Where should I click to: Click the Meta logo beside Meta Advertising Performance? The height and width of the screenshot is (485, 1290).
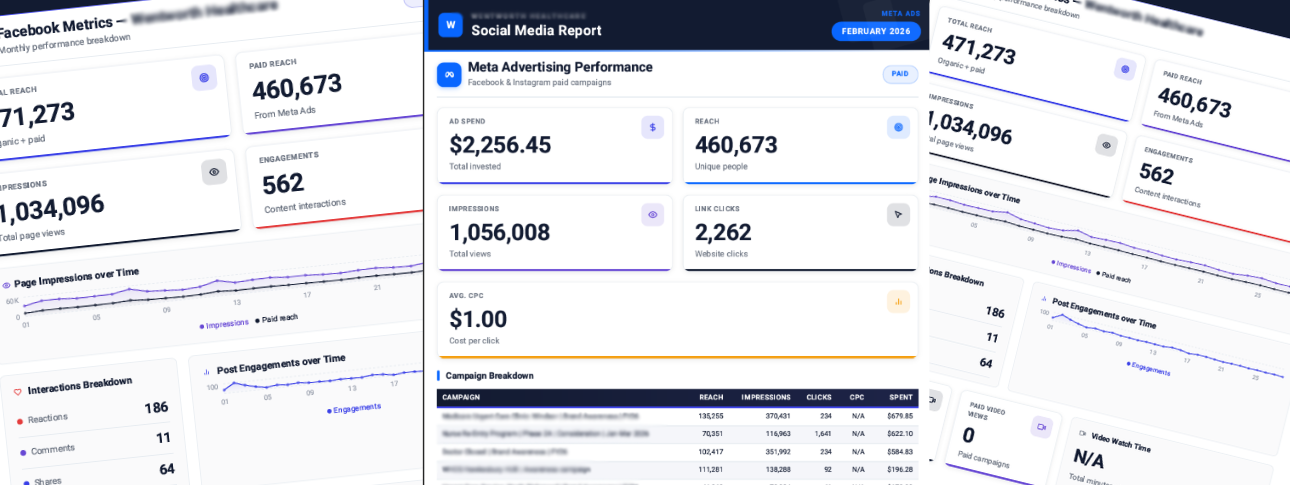tap(449, 74)
